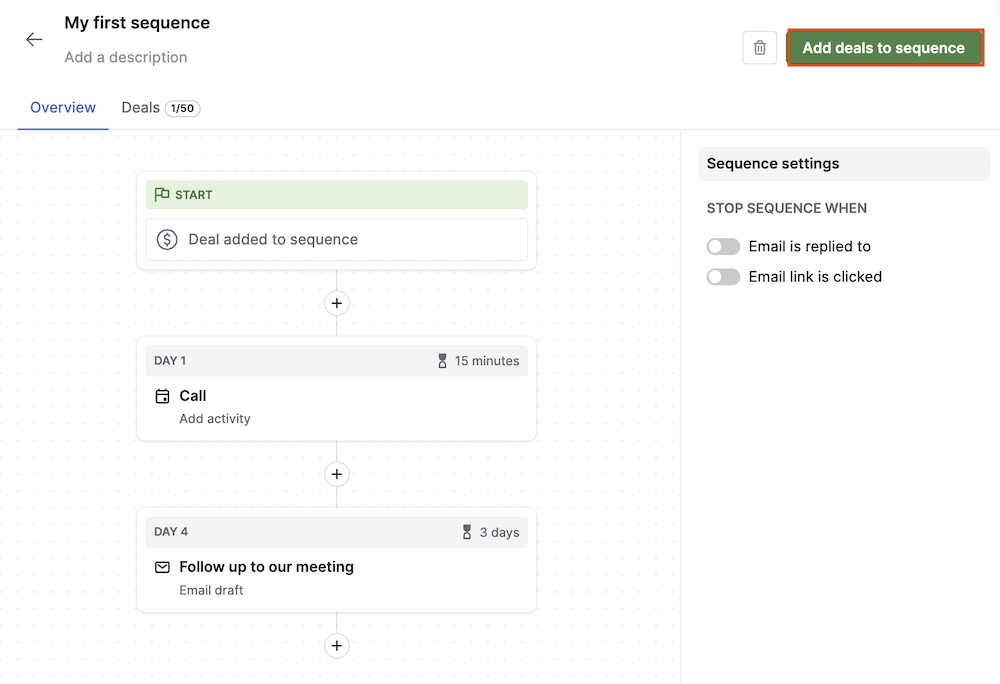The height and width of the screenshot is (684, 1000).
Task: Select the calendar icon on the Call step
Action: click(162, 396)
